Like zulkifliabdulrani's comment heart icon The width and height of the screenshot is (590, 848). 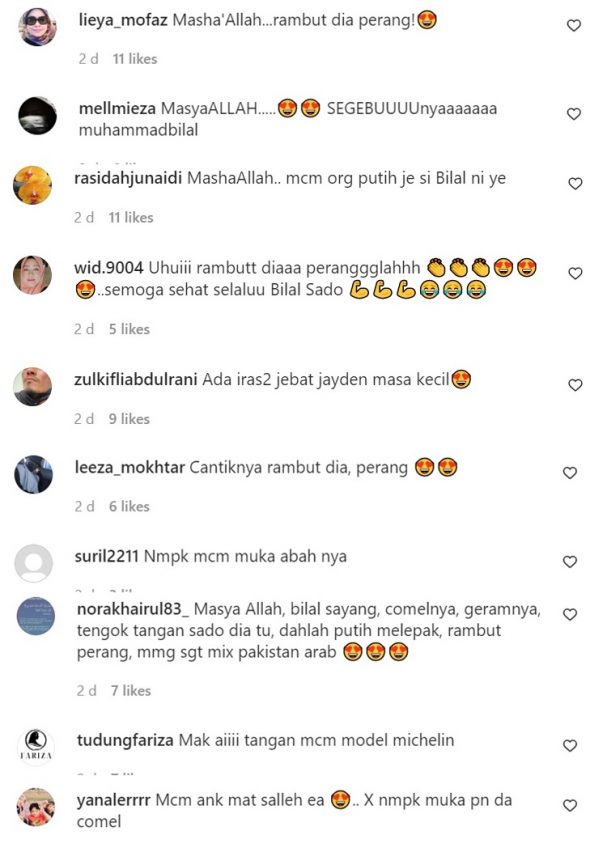point(575,385)
